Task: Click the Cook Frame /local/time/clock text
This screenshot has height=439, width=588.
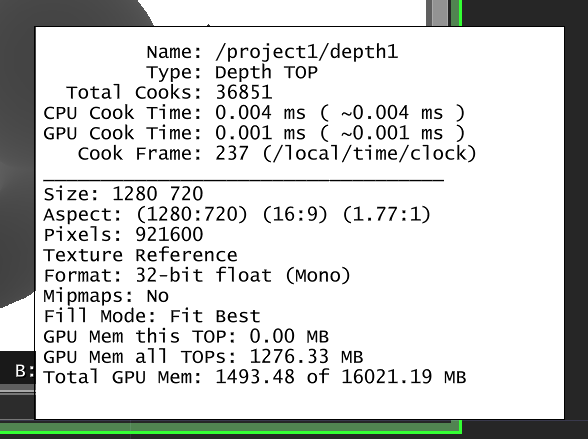Action: pyautogui.click(x=369, y=153)
